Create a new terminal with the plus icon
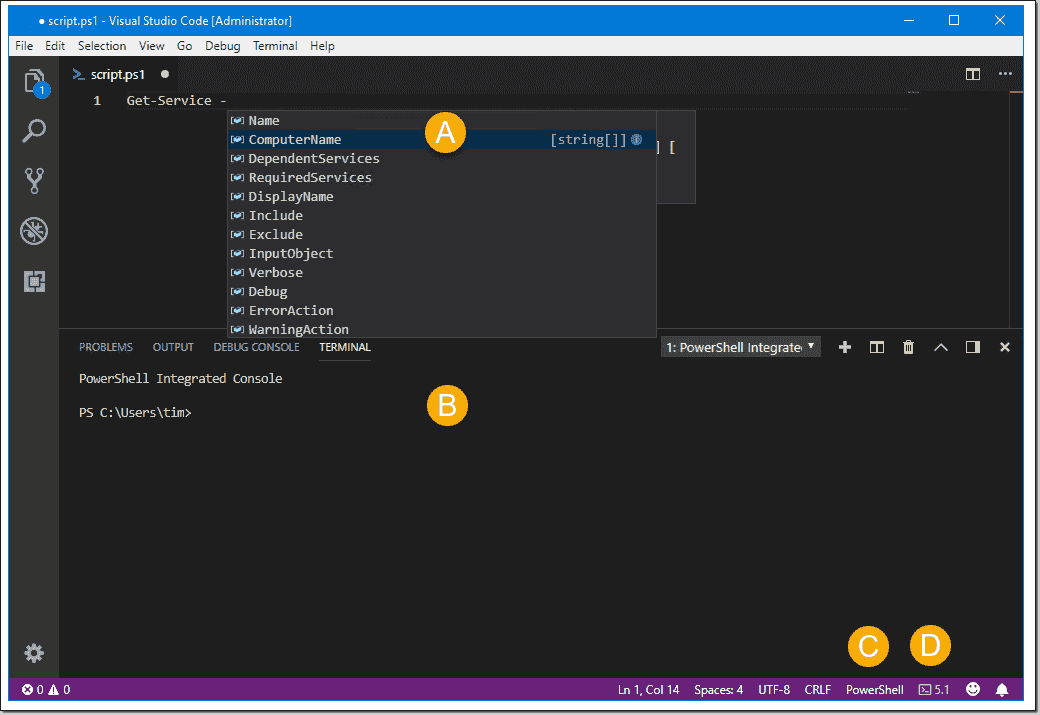 [x=845, y=347]
